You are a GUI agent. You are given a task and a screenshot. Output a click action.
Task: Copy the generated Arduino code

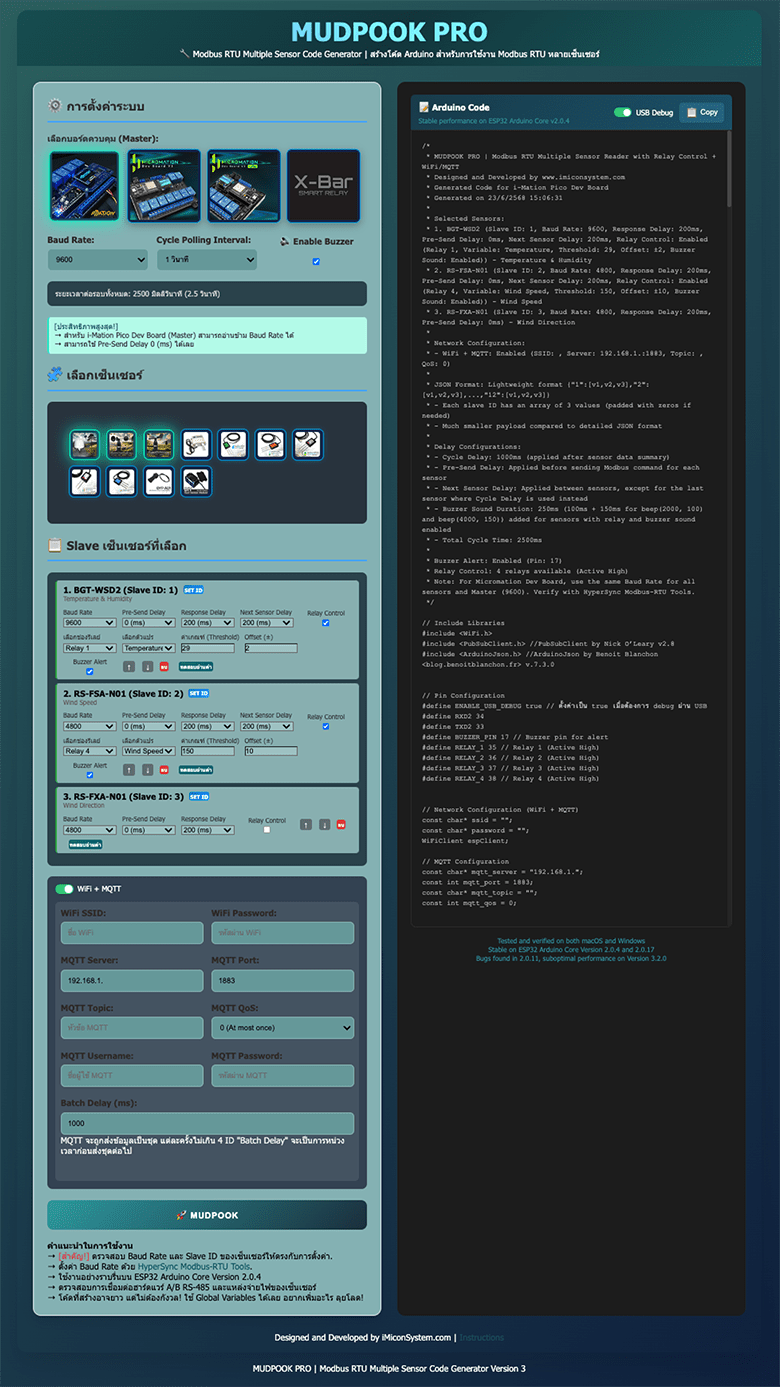click(x=702, y=112)
